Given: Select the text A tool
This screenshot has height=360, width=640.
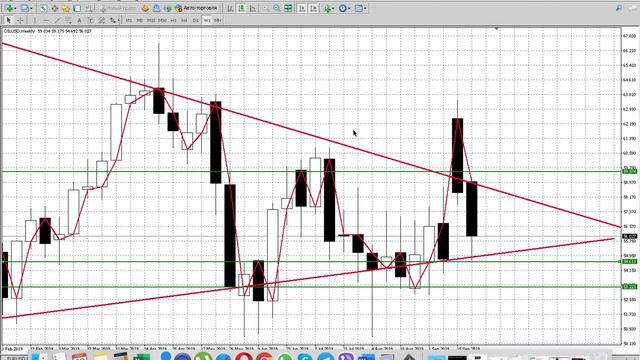Looking at the screenshot, I should [79, 20].
